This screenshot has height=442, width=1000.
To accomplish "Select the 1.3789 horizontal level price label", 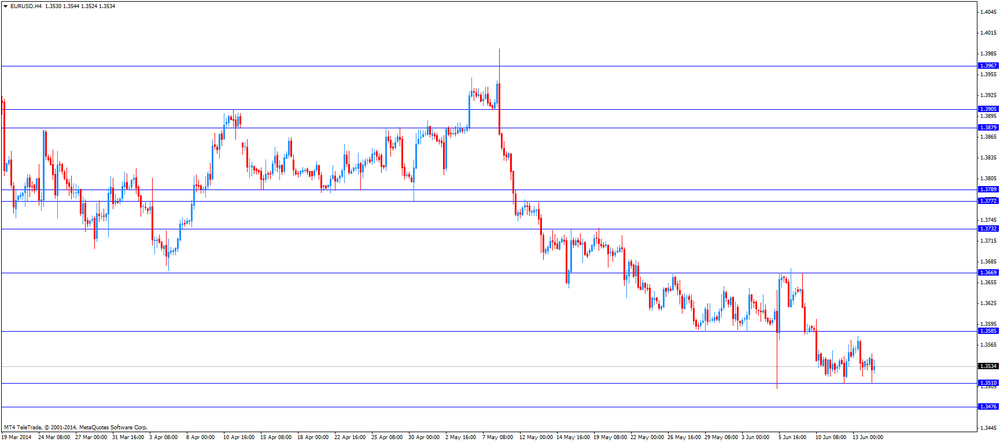I will 988,189.
